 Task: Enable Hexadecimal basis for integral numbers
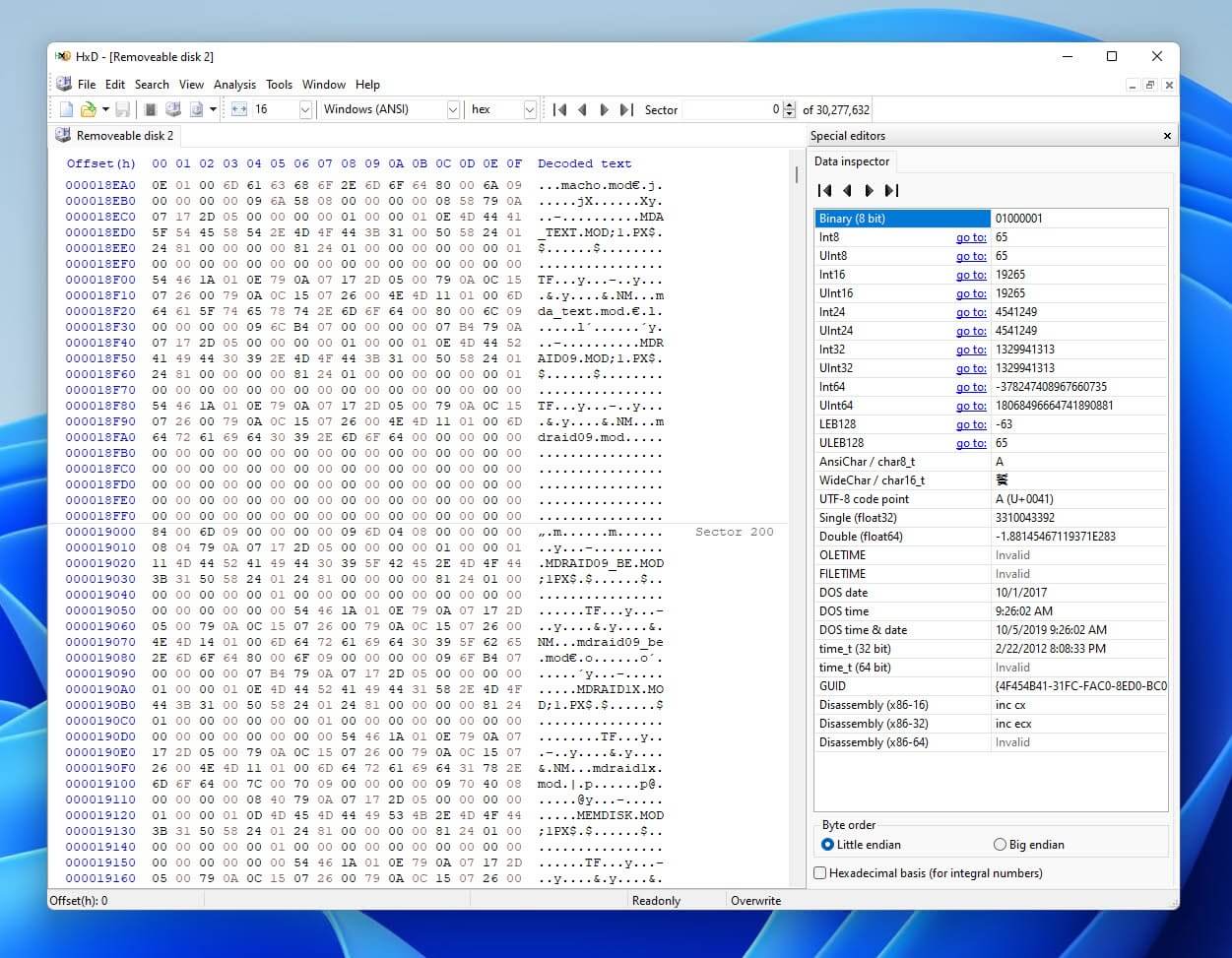820,873
